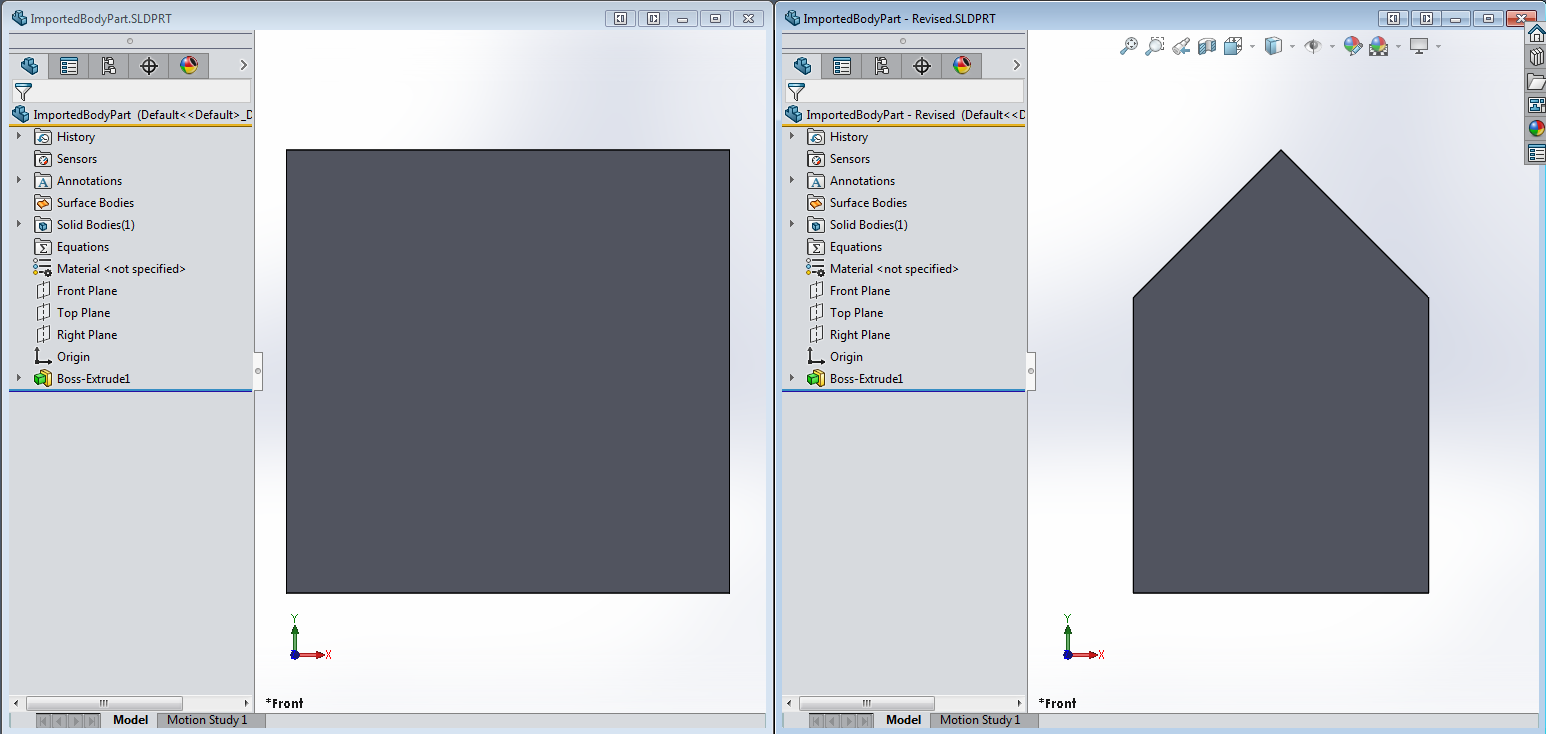Switch to FeatureManager tab in ImportedBodyPart window
1546x734 pixels.
click(29, 66)
